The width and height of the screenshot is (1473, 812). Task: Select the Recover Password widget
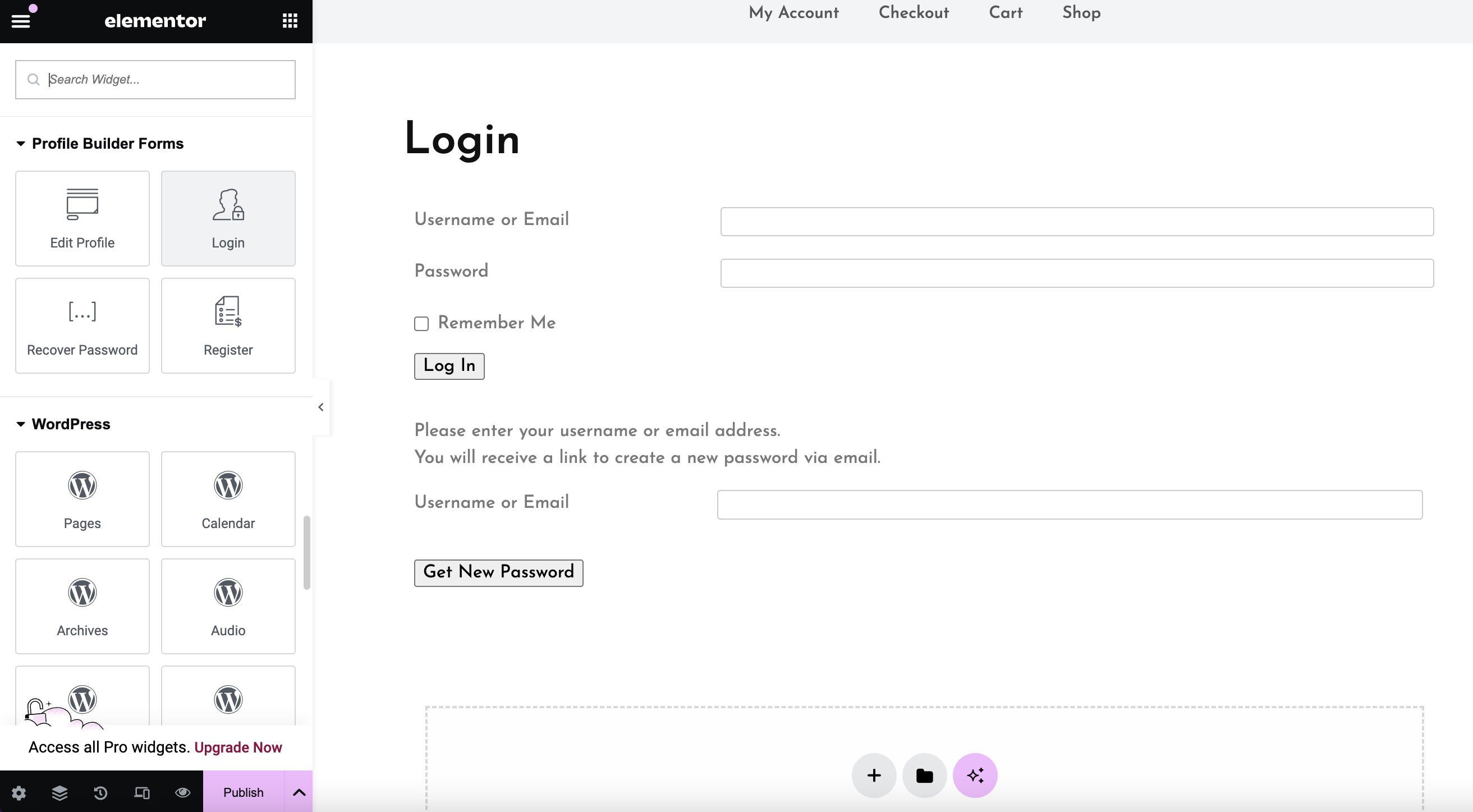click(x=82, y=326)
